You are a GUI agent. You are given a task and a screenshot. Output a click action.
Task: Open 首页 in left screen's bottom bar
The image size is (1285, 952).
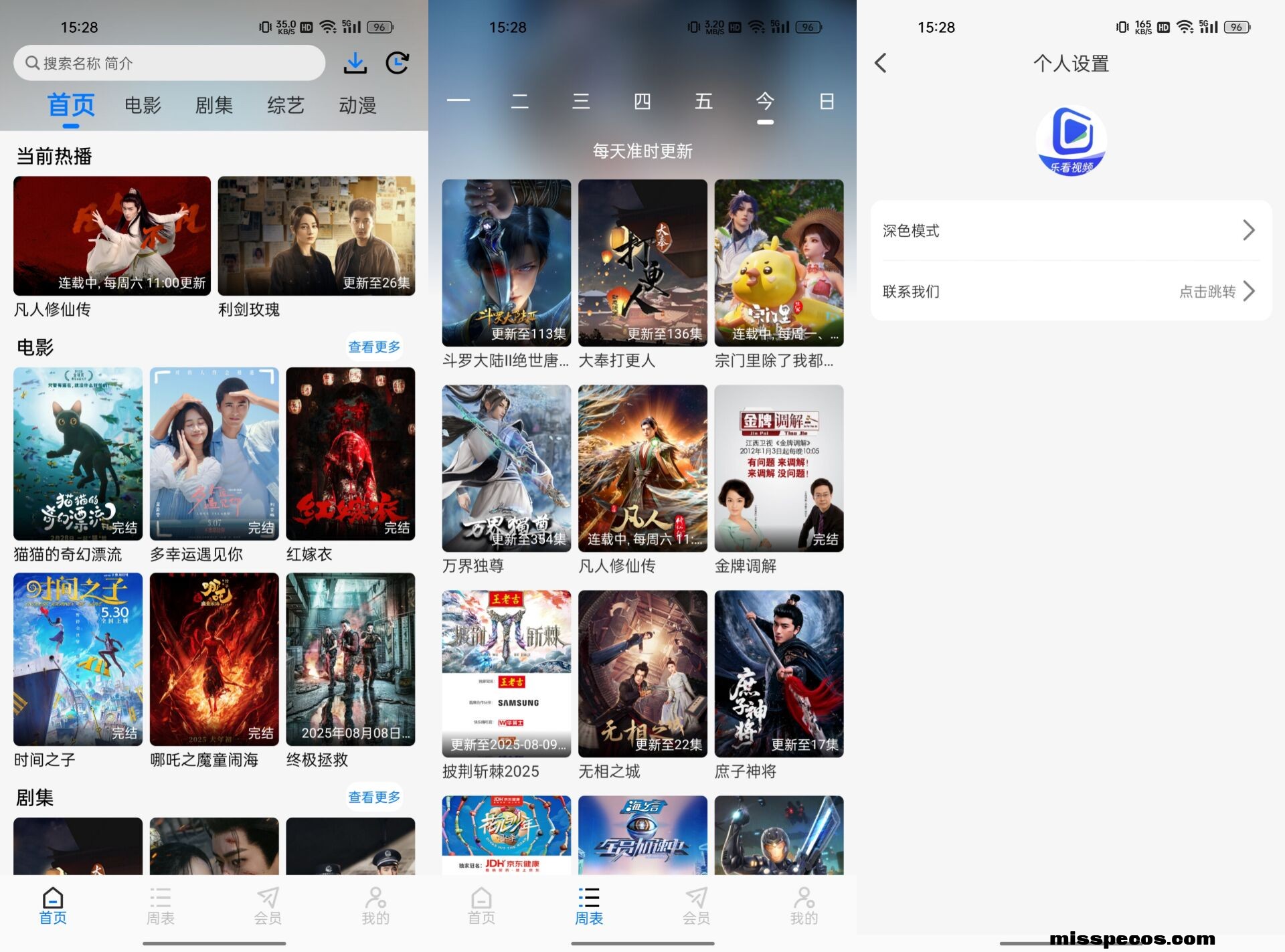[53, 906]
